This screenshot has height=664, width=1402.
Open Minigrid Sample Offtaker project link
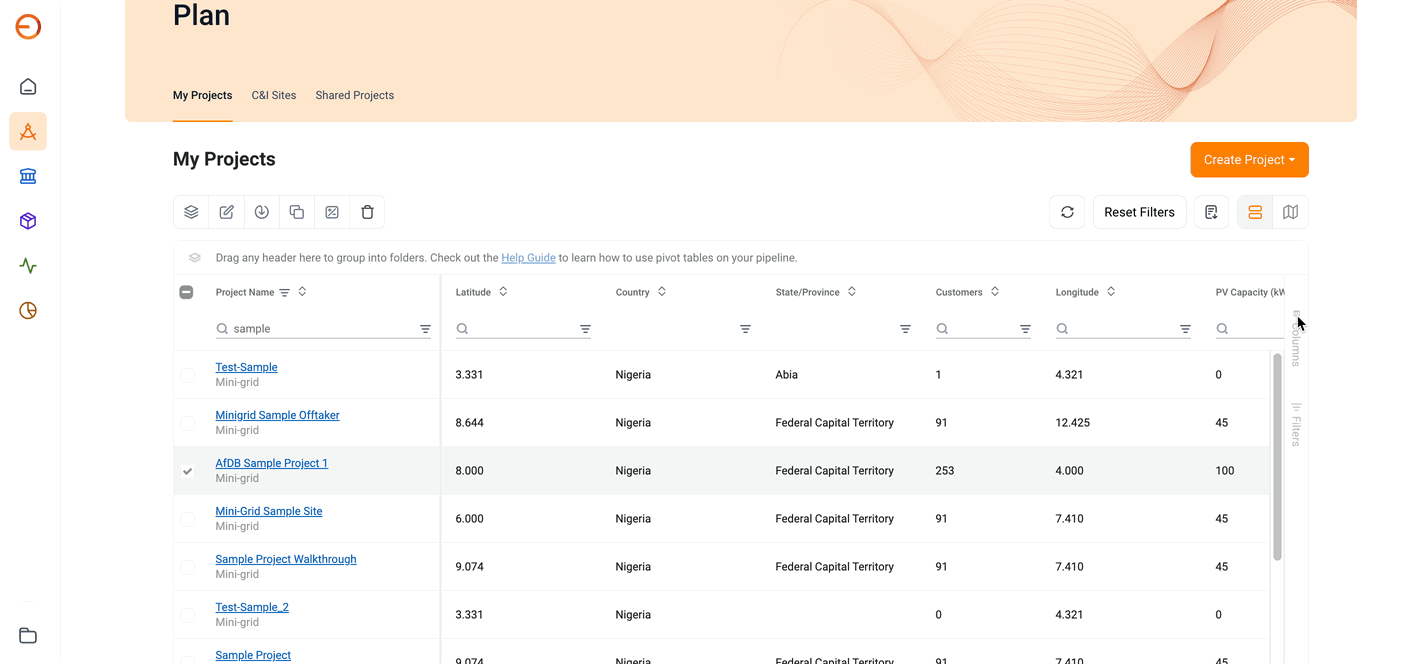[277, 415]
